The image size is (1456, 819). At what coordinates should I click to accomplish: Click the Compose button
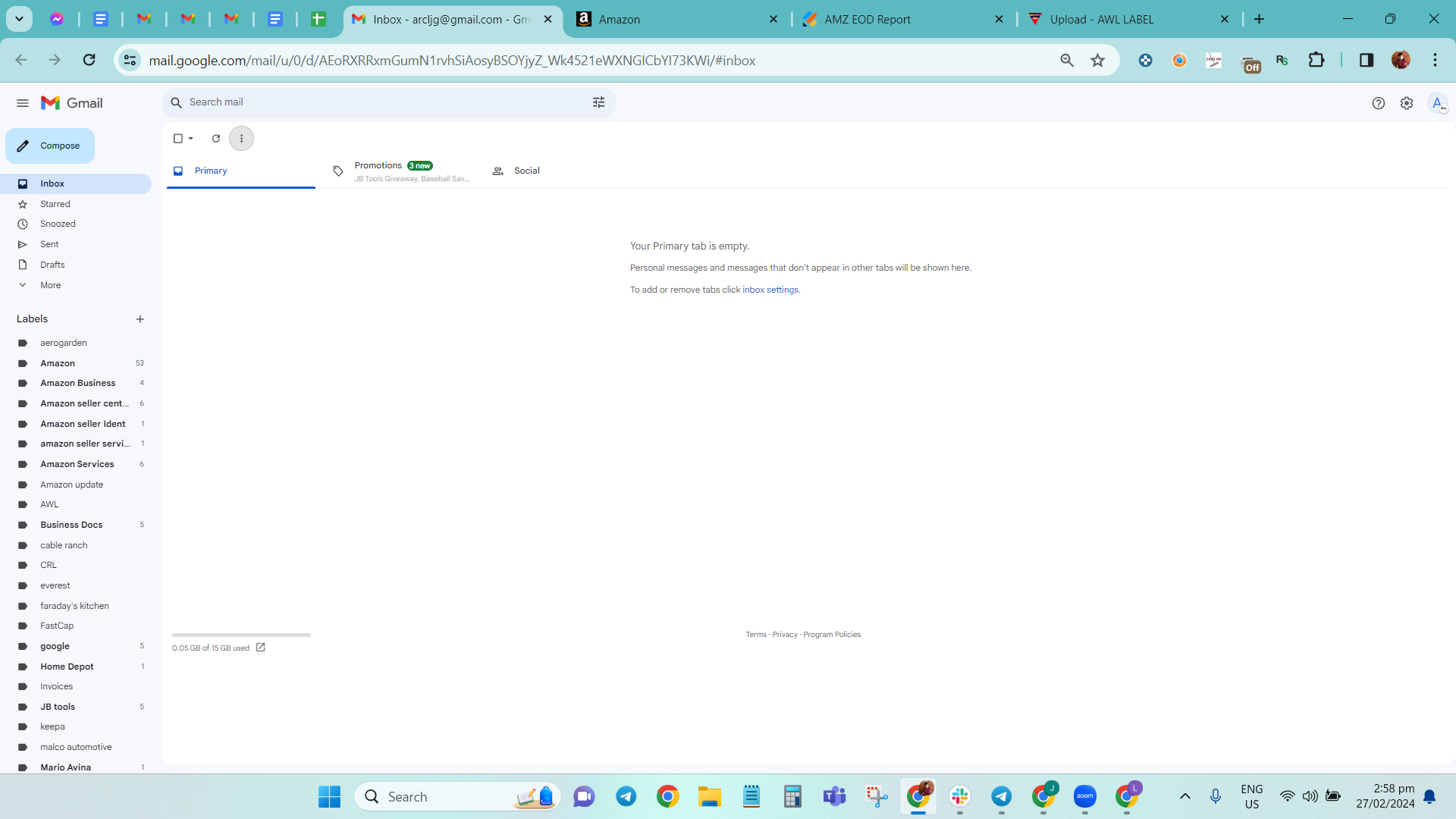[x=50, y=146]
